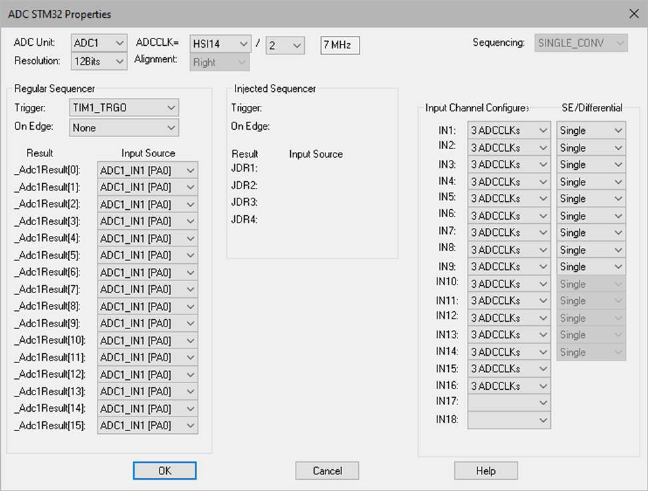The height and width of the screenshot is (491, 648).
Task: Open IN5 sampling time dropdown
Action: (x=509, y=199)
